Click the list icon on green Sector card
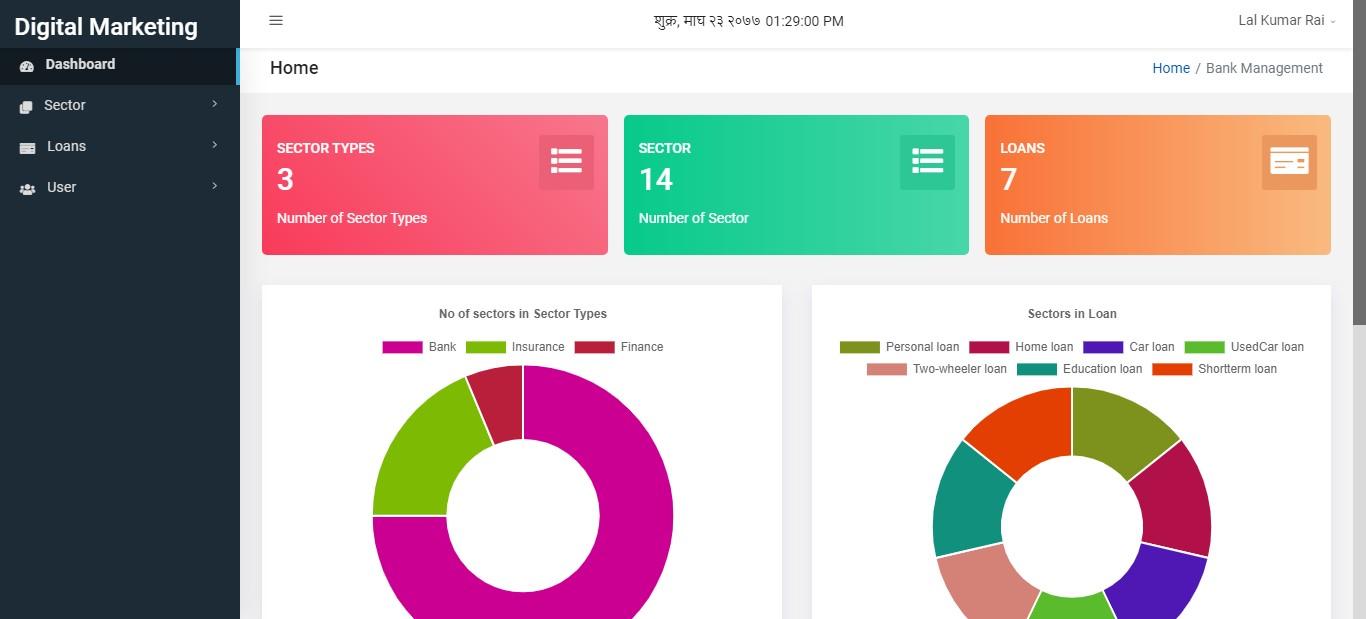 coord(927,162)
